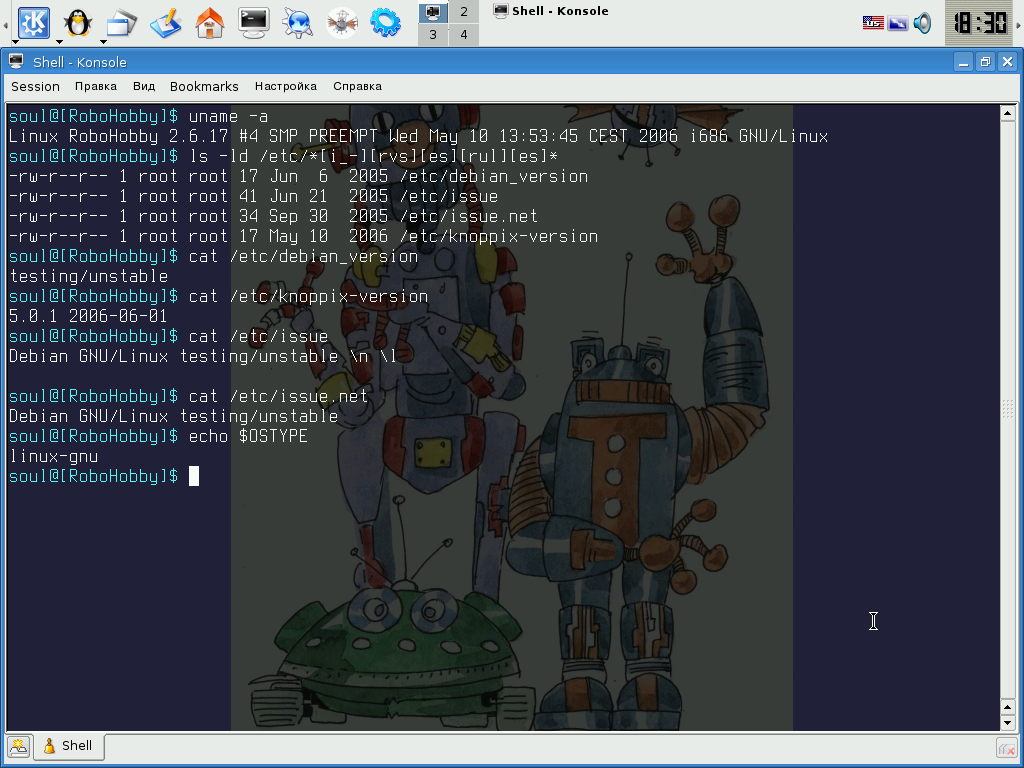Click the 'cat /etc/debian_version' command
1024x768 pixels.
point(303,257)
